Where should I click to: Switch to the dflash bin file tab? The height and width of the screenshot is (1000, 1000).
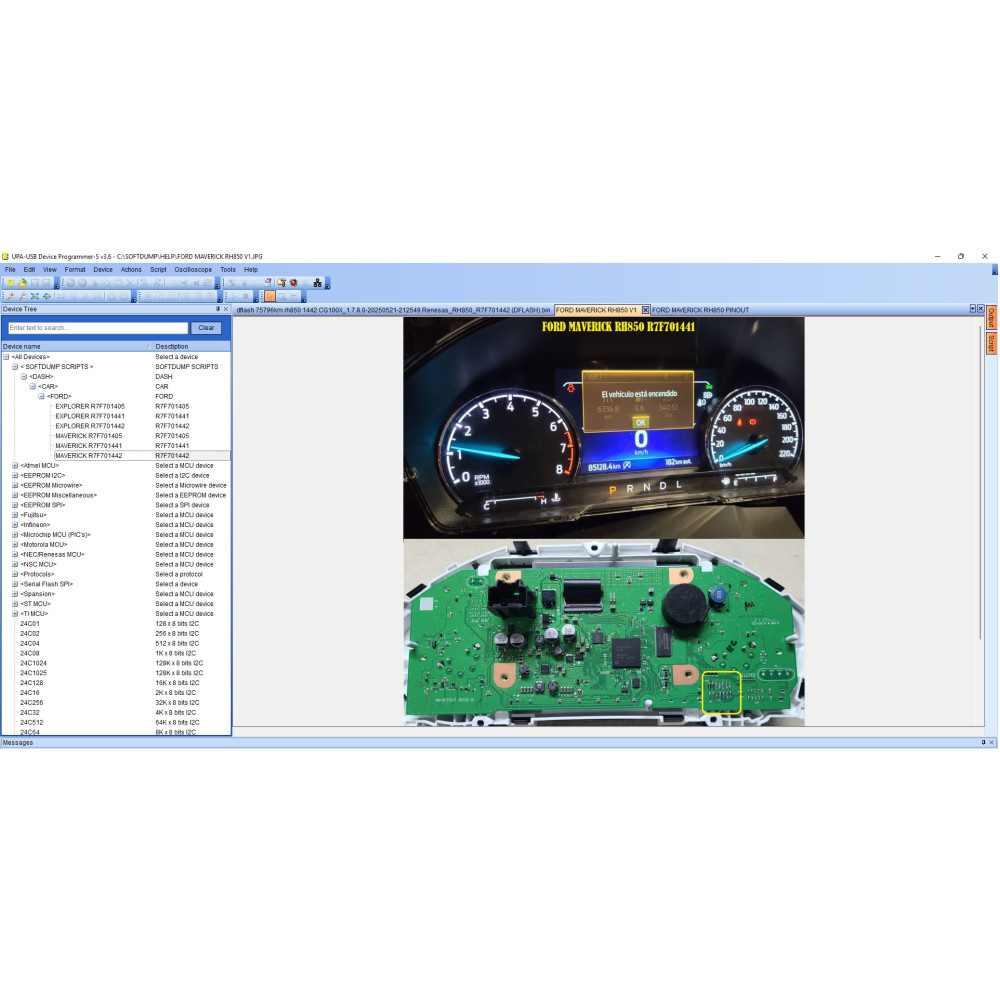393,310
